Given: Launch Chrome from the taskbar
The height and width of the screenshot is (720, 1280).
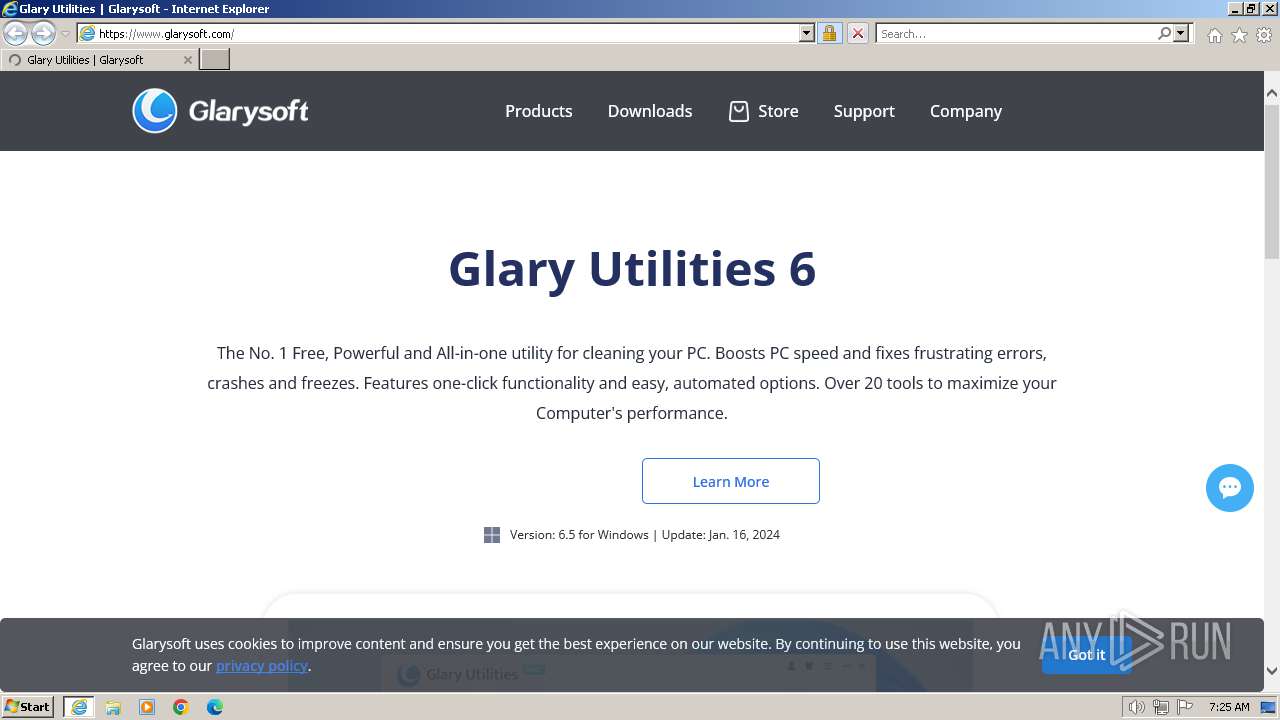Looking at the screenshot, I should [x=181, y=707].
